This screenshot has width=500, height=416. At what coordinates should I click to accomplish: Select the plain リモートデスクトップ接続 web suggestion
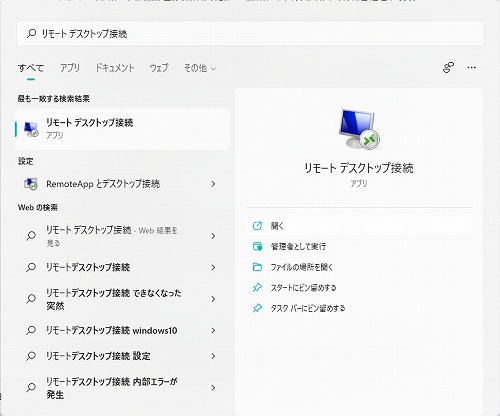pos(122,267)
